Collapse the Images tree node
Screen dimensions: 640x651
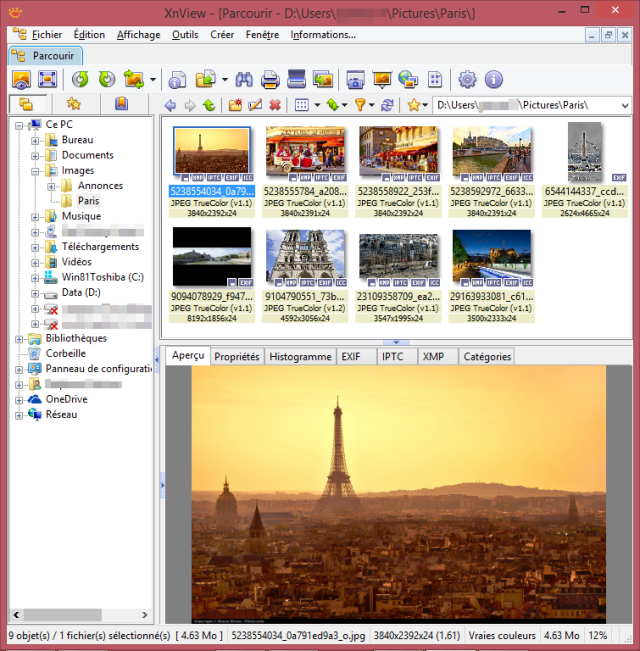pyautogui.click(x=35, y=171)
